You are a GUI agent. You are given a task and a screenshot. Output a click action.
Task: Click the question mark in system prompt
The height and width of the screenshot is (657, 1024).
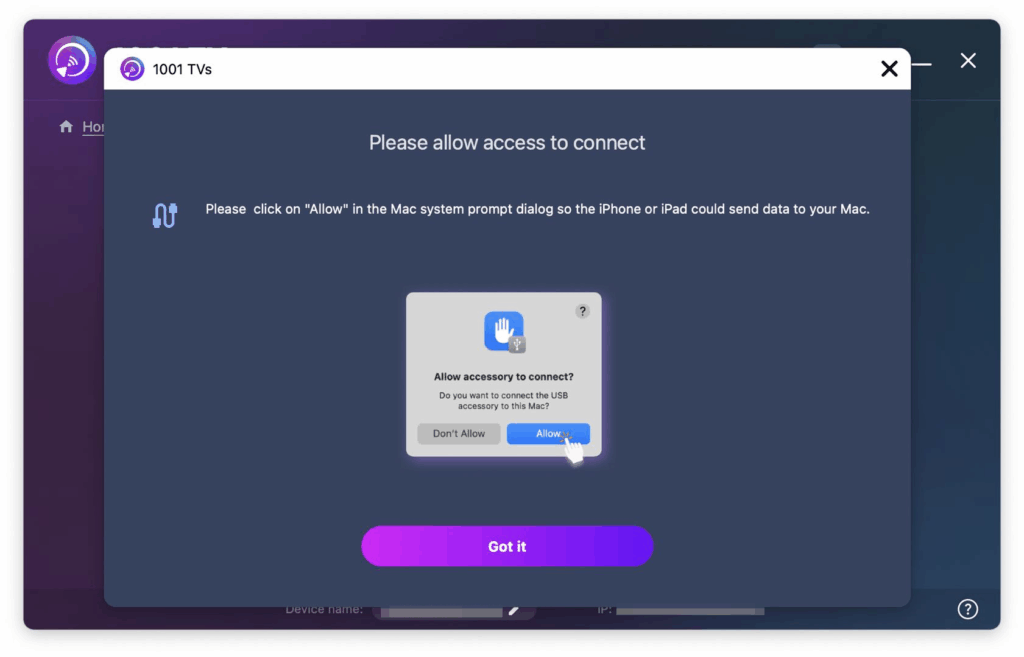tap(583, 311)
